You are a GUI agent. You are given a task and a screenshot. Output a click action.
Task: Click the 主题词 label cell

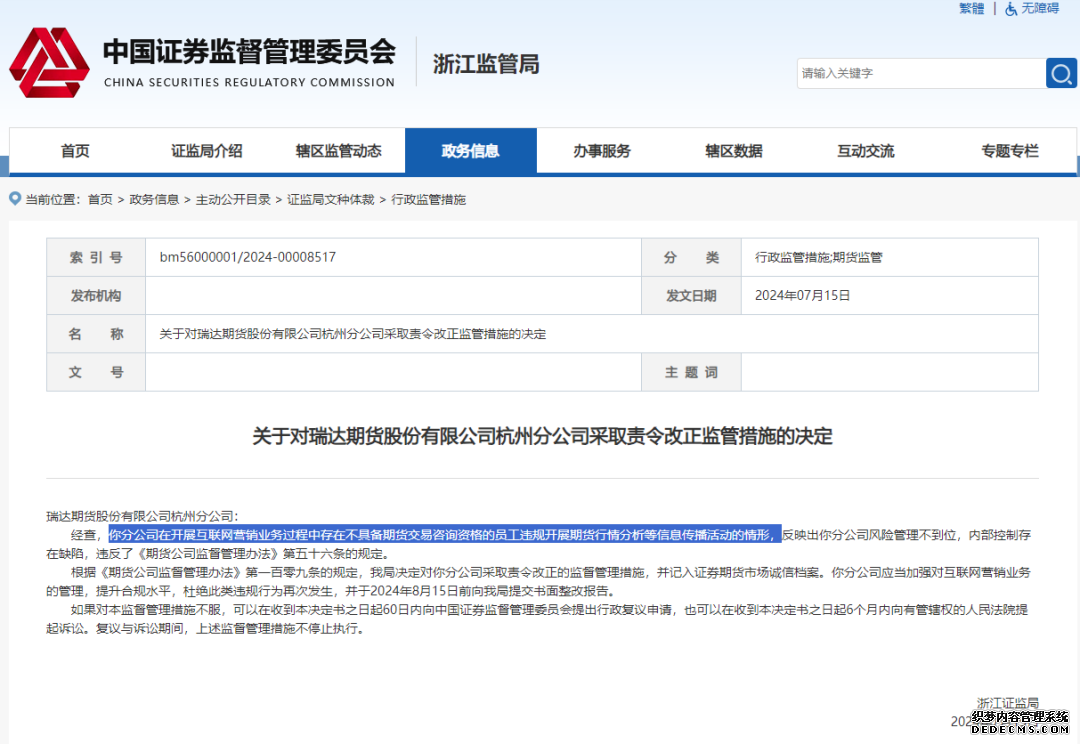point(691,373)
